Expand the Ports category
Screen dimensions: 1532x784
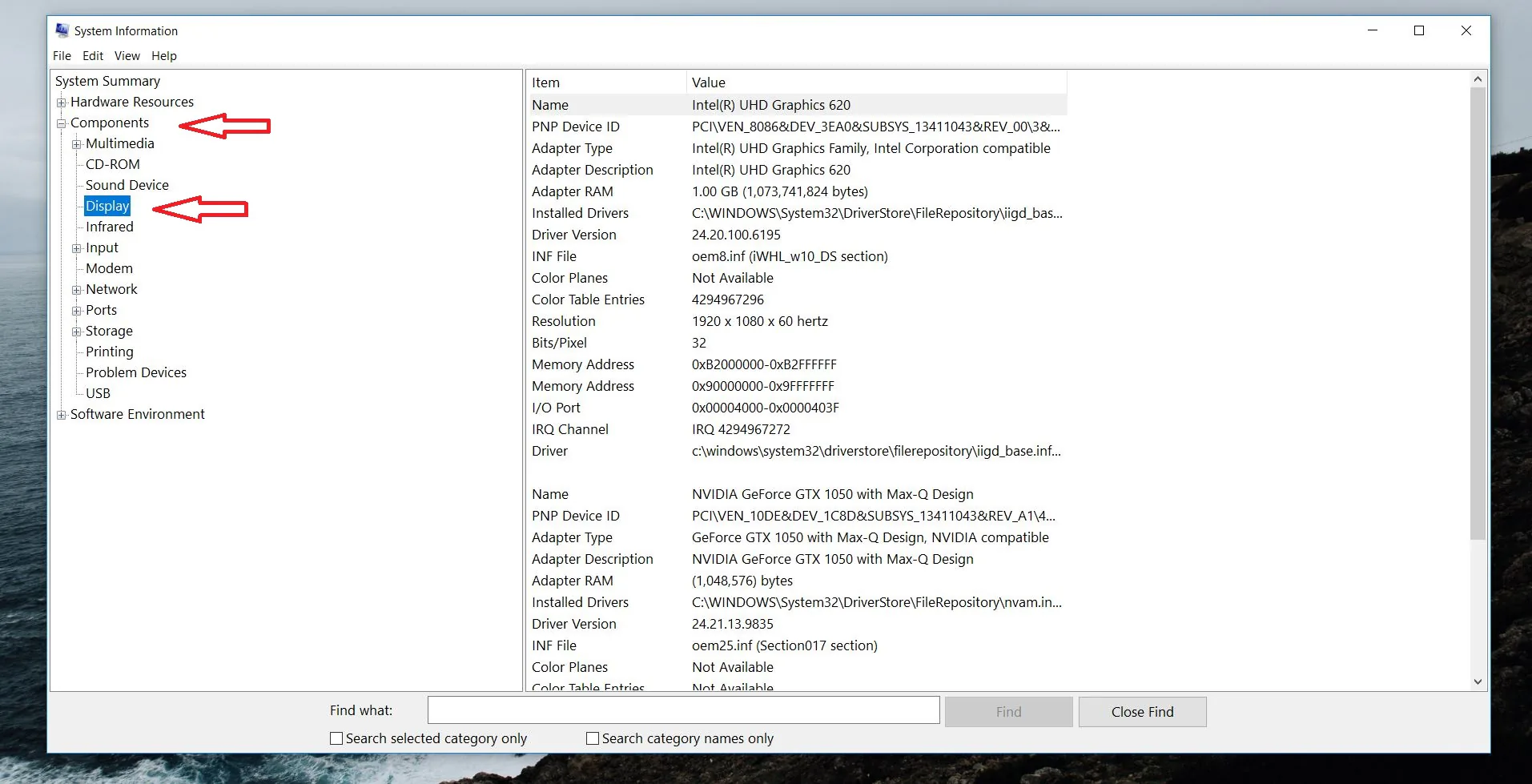pyautogui.click(x=77, y=311)
